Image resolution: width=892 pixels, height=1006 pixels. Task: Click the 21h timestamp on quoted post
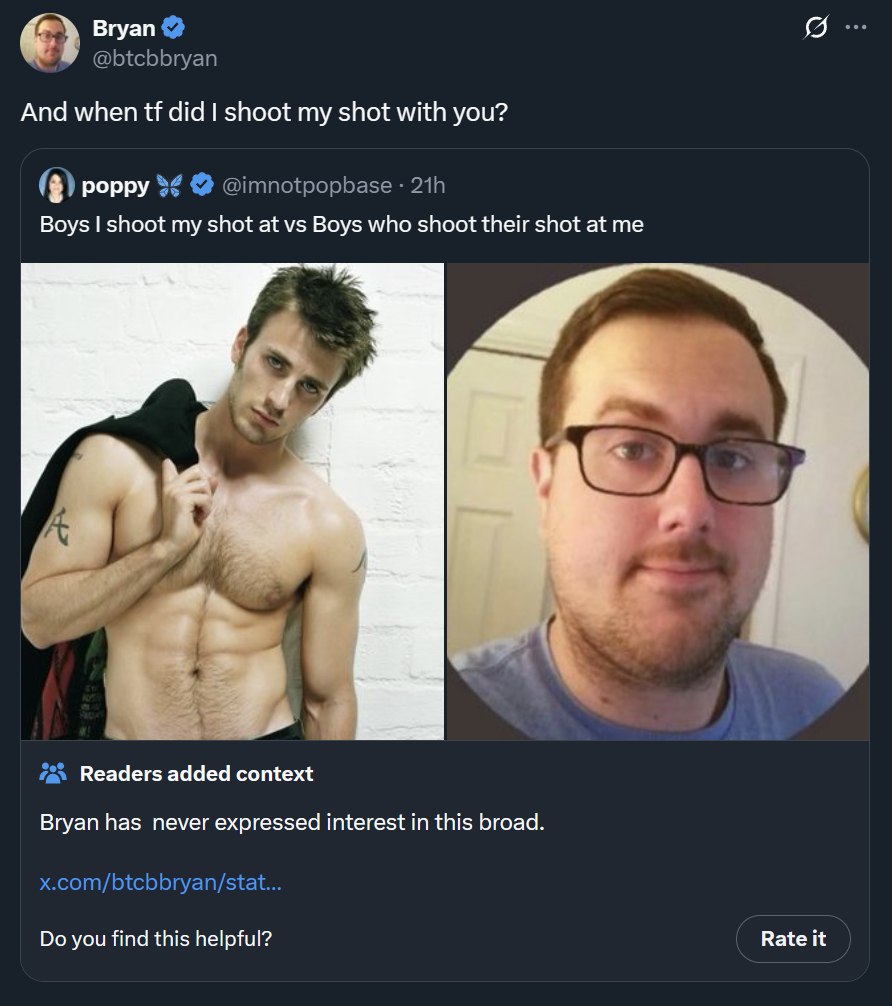(428, 185)
